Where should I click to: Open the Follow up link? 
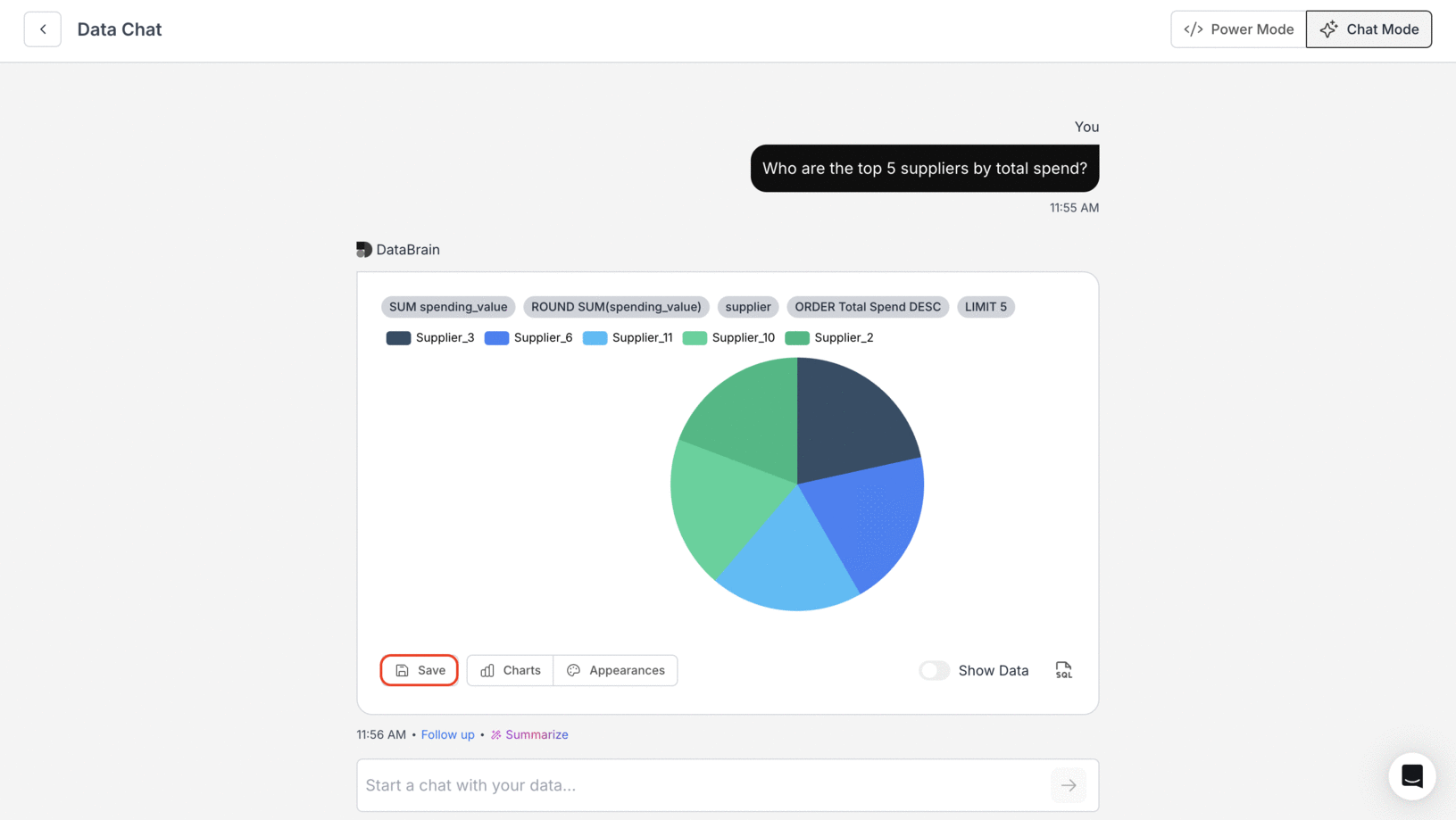coord(447,734)
